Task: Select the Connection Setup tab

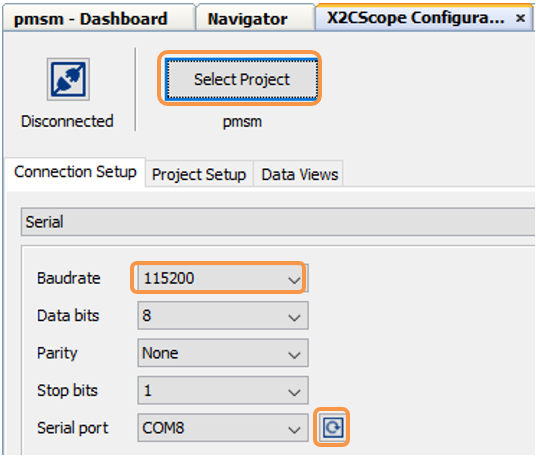Action: [x=75, y=173]
